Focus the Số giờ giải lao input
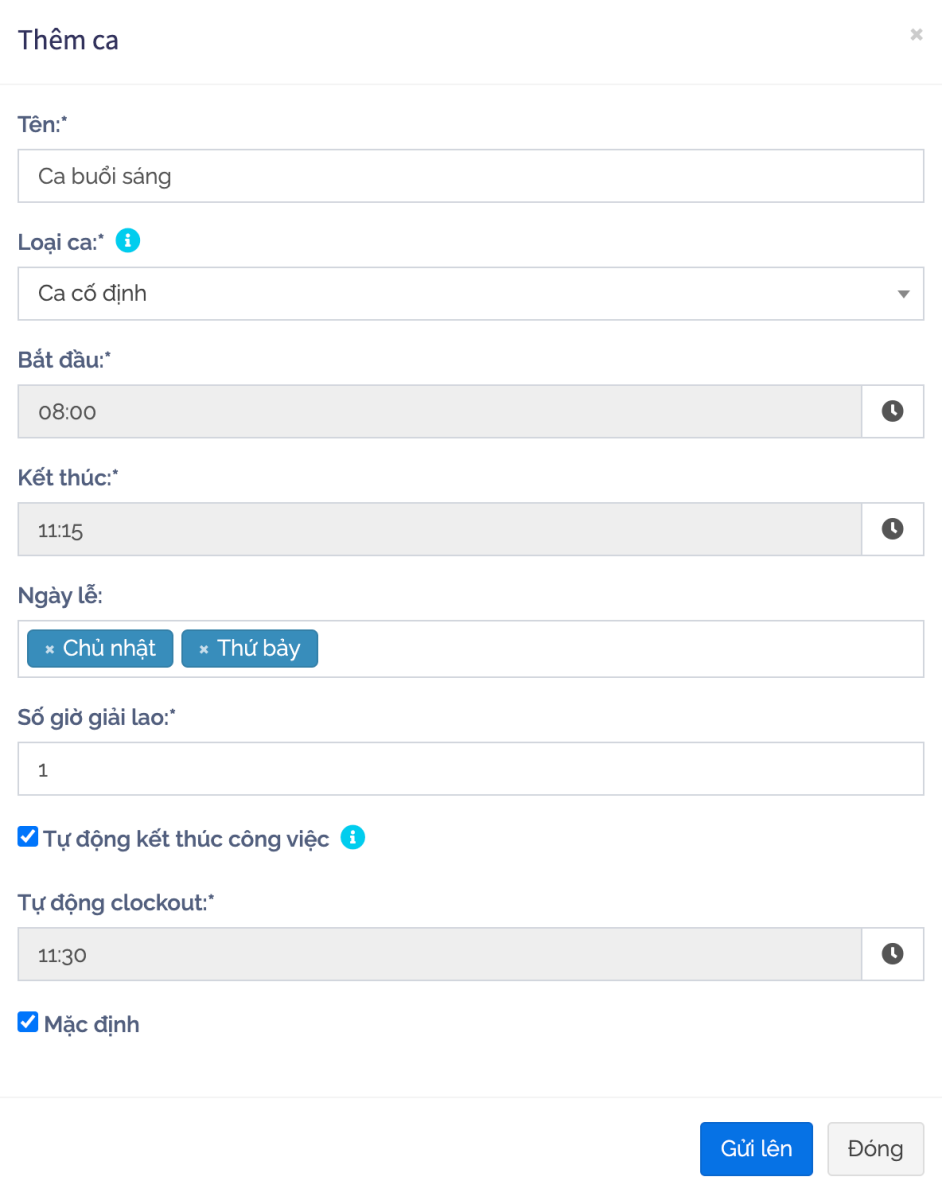 click(470, 769)
